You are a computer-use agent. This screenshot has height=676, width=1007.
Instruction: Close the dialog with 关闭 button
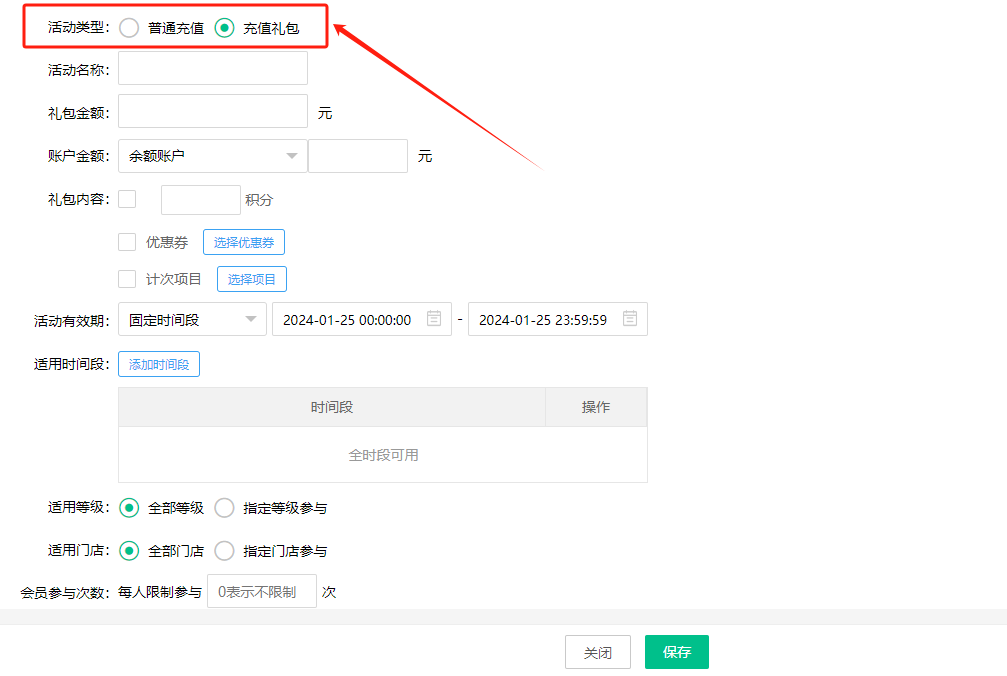(x=597, y=652)
